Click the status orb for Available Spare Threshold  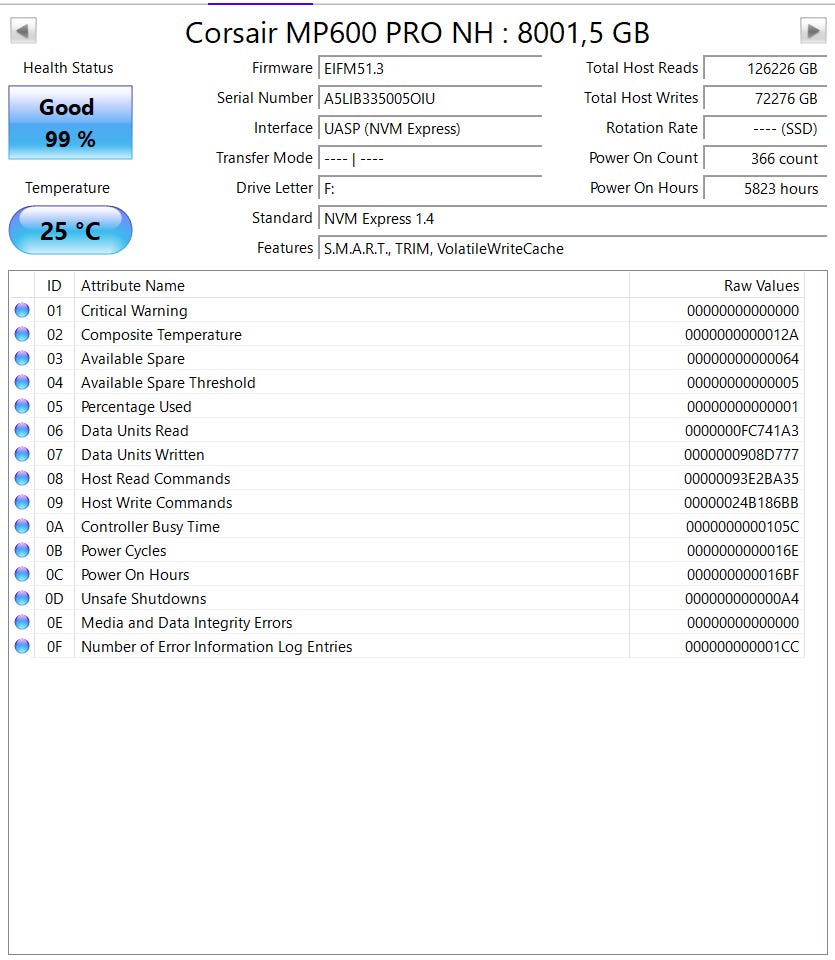(x=22, y=382)
